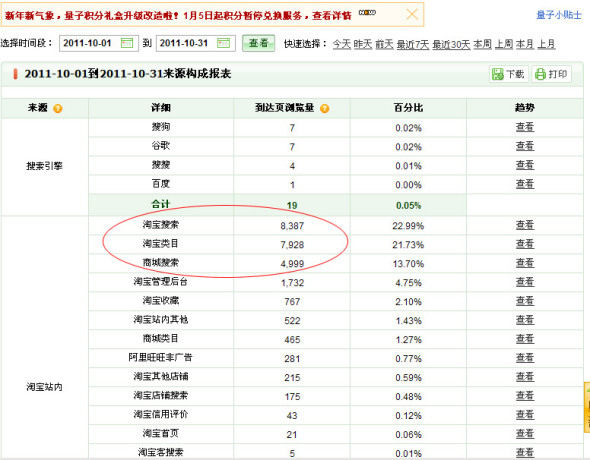Click the 下载 download icon button

508,74
